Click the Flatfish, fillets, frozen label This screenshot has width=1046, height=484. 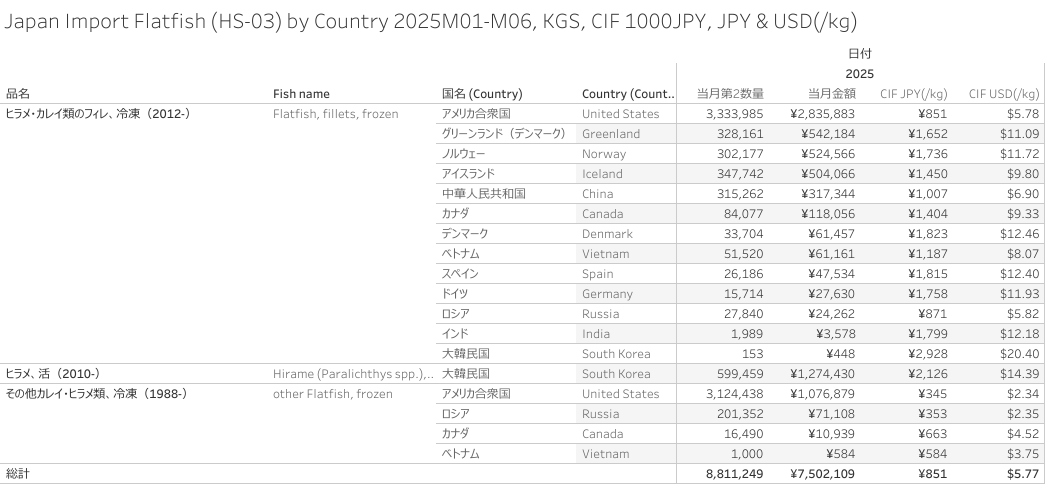(336, 114)
